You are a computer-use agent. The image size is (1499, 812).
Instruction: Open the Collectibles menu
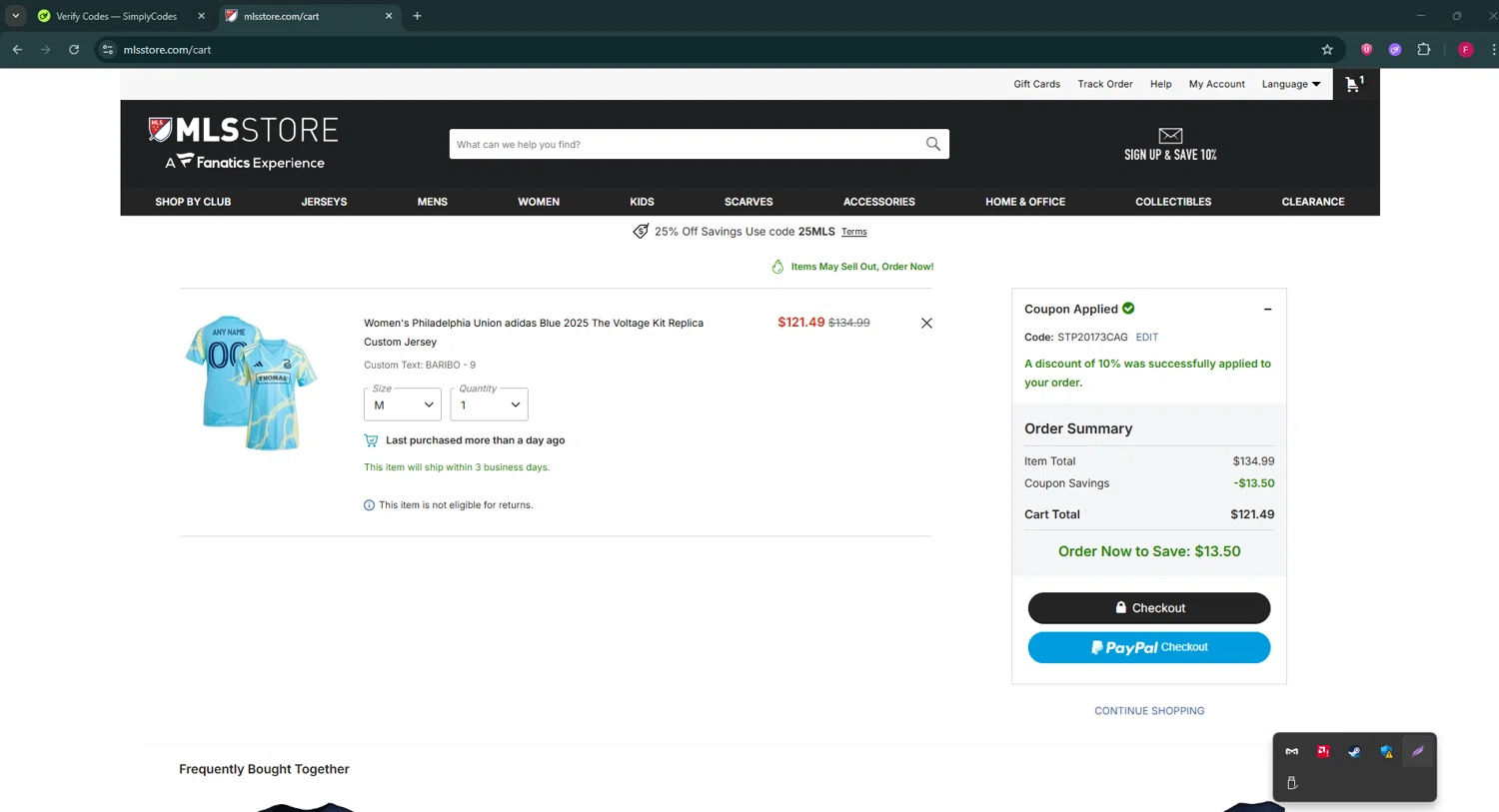(1173, 202)
